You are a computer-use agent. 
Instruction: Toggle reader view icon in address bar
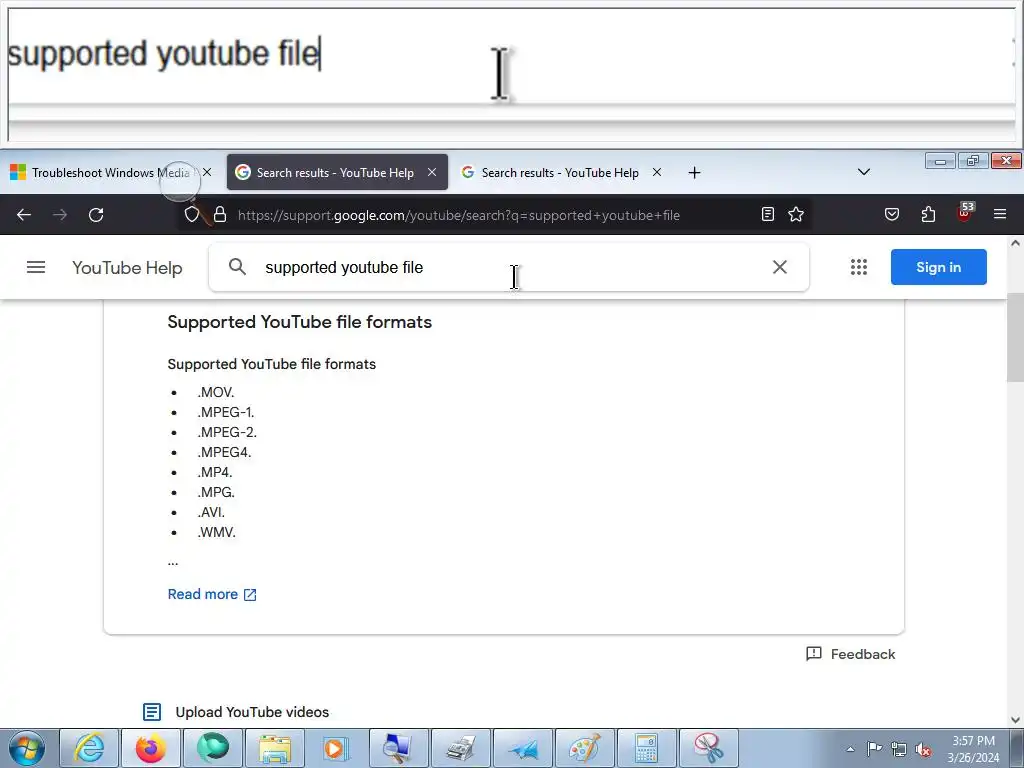click(x=768, y=214)
